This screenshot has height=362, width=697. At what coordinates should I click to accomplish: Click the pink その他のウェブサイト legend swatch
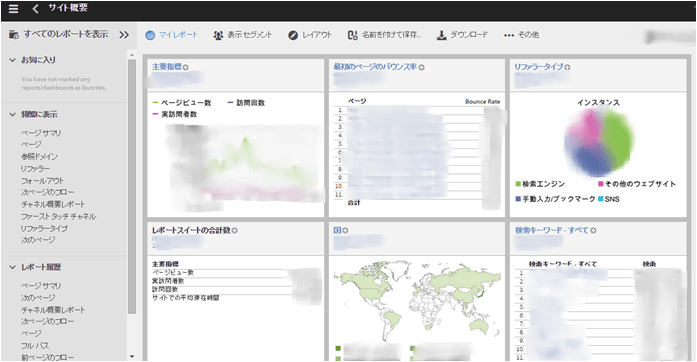coord(601,184)
